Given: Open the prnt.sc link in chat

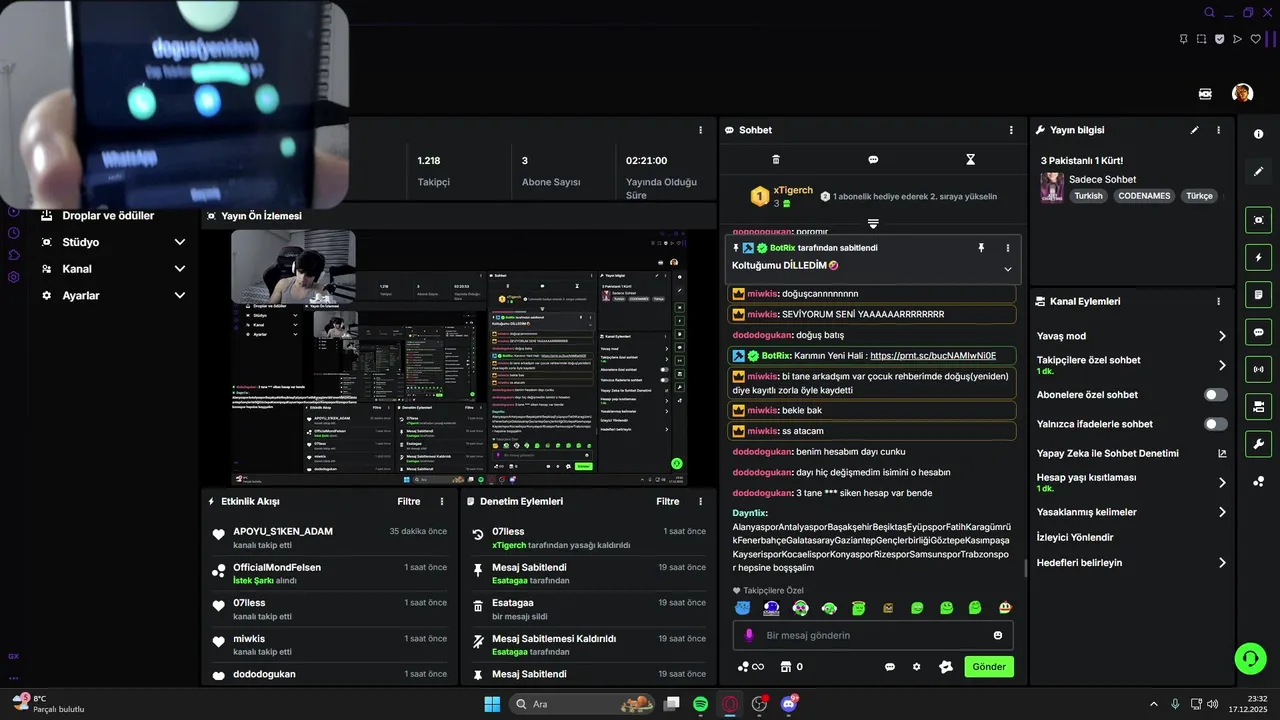Looking at the screenshot, I should [933, 356].
